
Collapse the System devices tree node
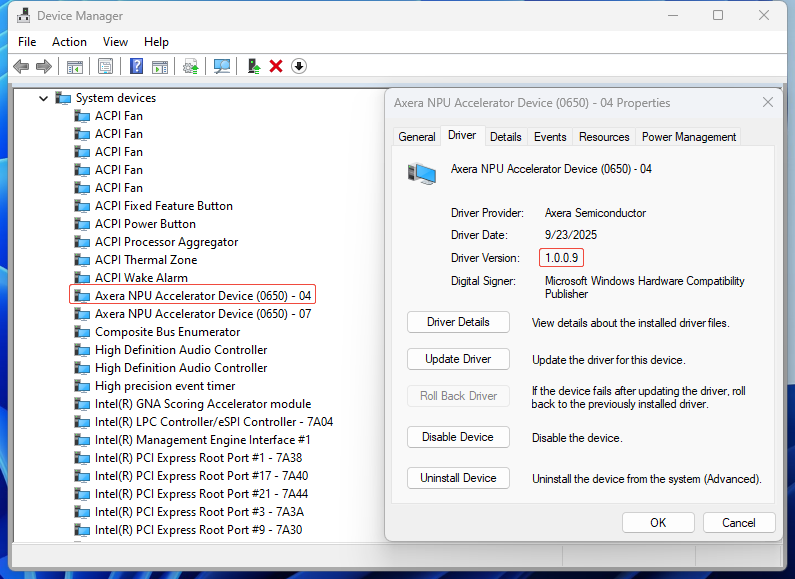[x=43, y=98]
